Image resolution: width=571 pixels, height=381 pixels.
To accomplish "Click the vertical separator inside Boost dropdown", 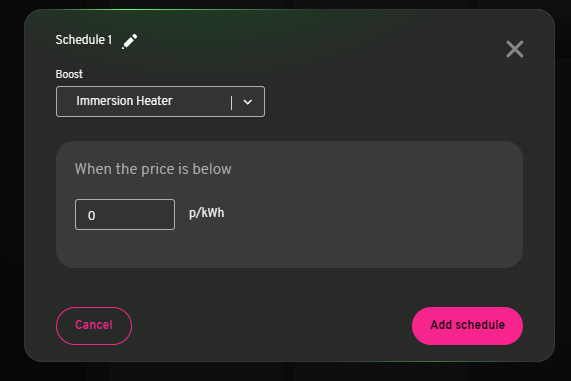I will (232, 102).
